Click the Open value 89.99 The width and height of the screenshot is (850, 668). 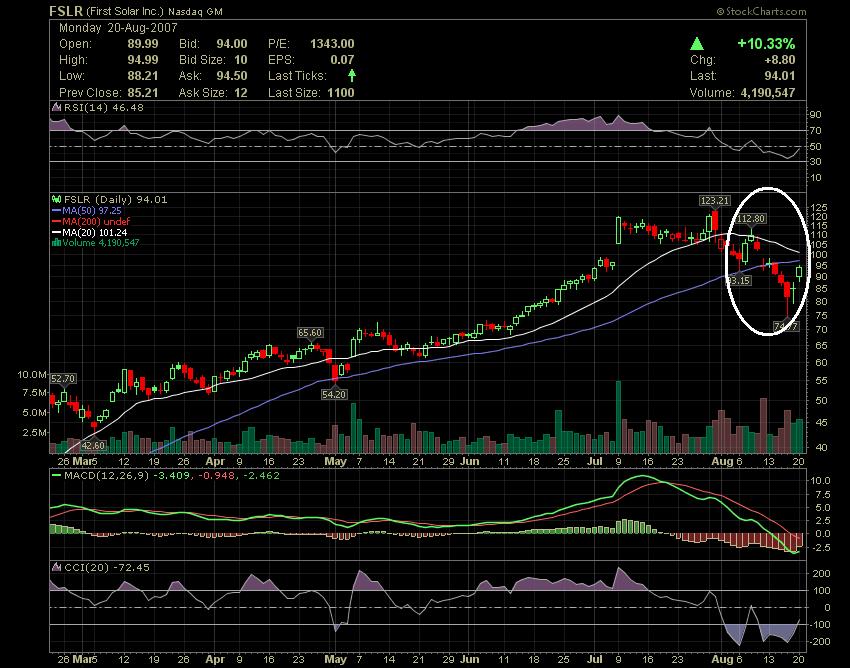click(143, 44)
